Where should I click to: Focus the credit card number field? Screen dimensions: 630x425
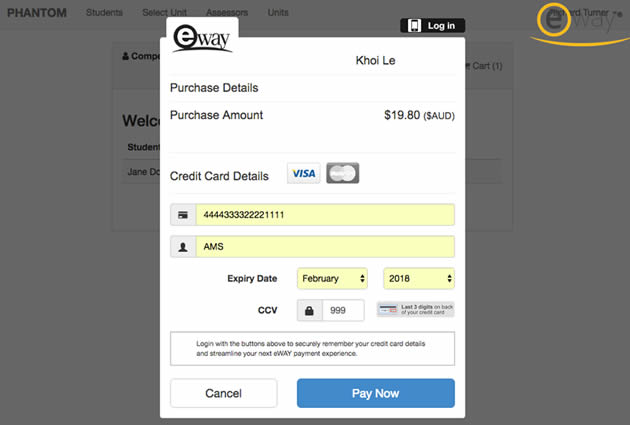[x=325, y=215]
